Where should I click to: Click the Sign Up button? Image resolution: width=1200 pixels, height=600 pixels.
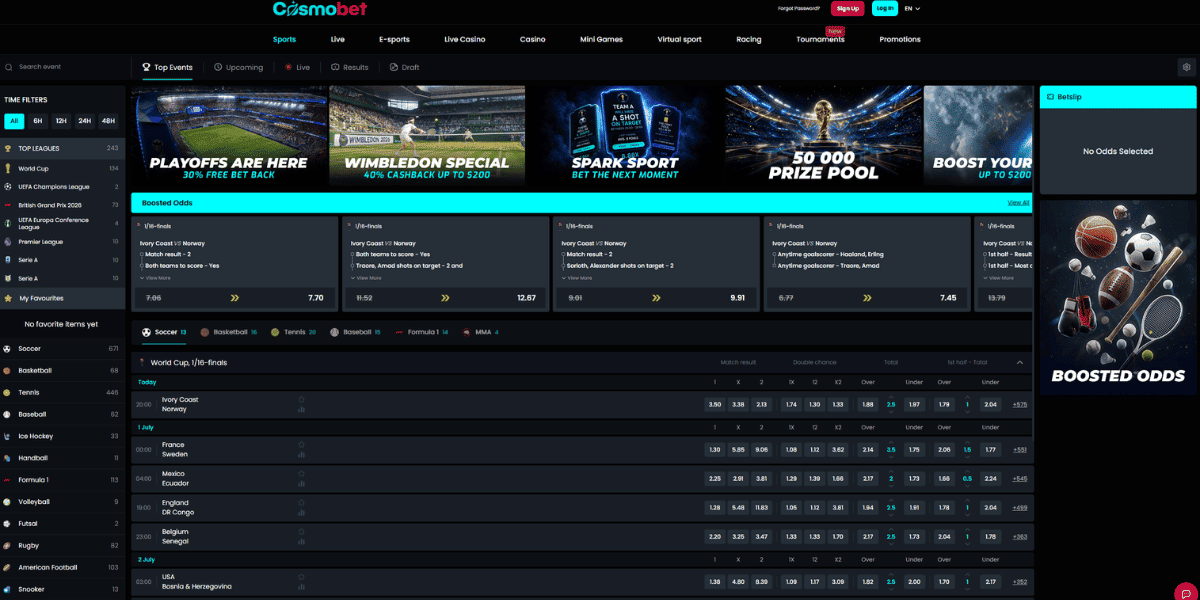click(847, 8)
